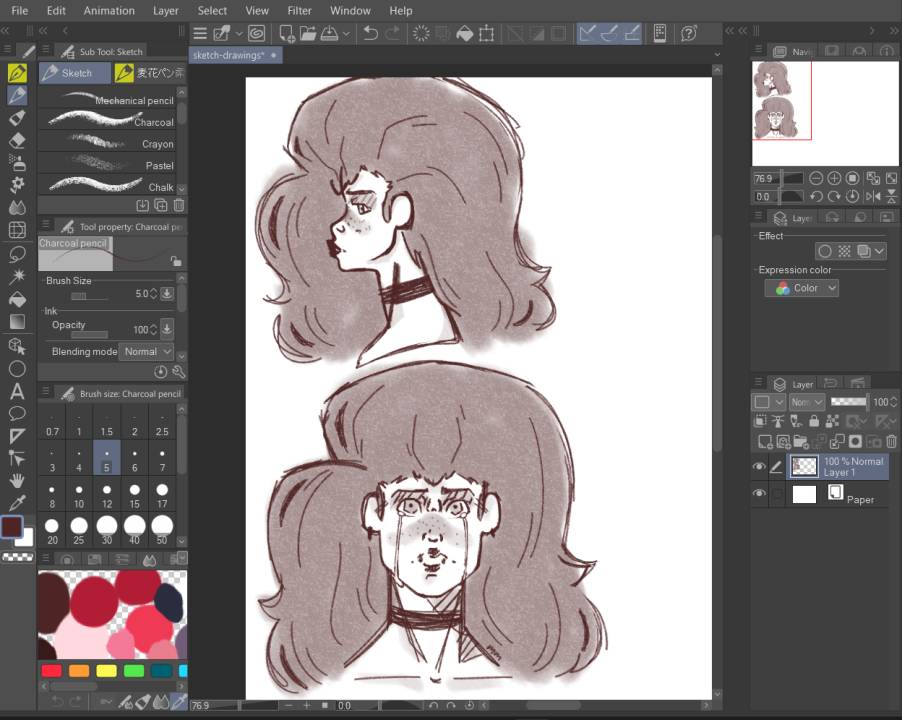Select the Lasso selection tool
The height and width of the screenshot is (720, 902).
pos(17,254)
